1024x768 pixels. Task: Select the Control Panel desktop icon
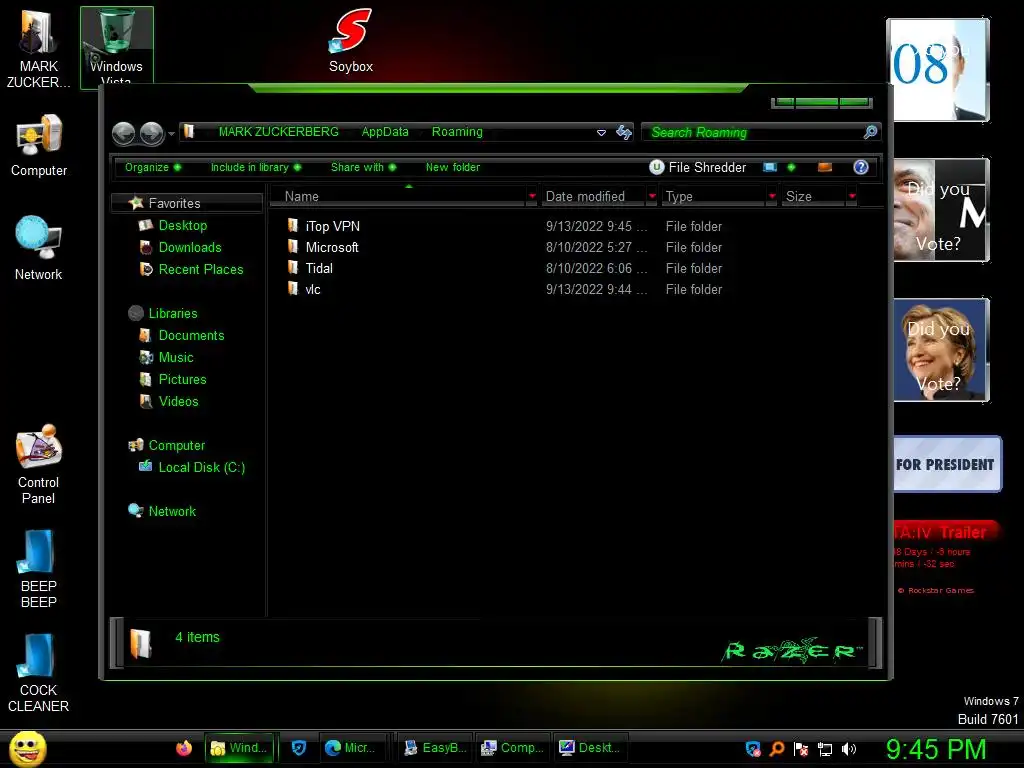pyautogui.click(x=39, y=464)
